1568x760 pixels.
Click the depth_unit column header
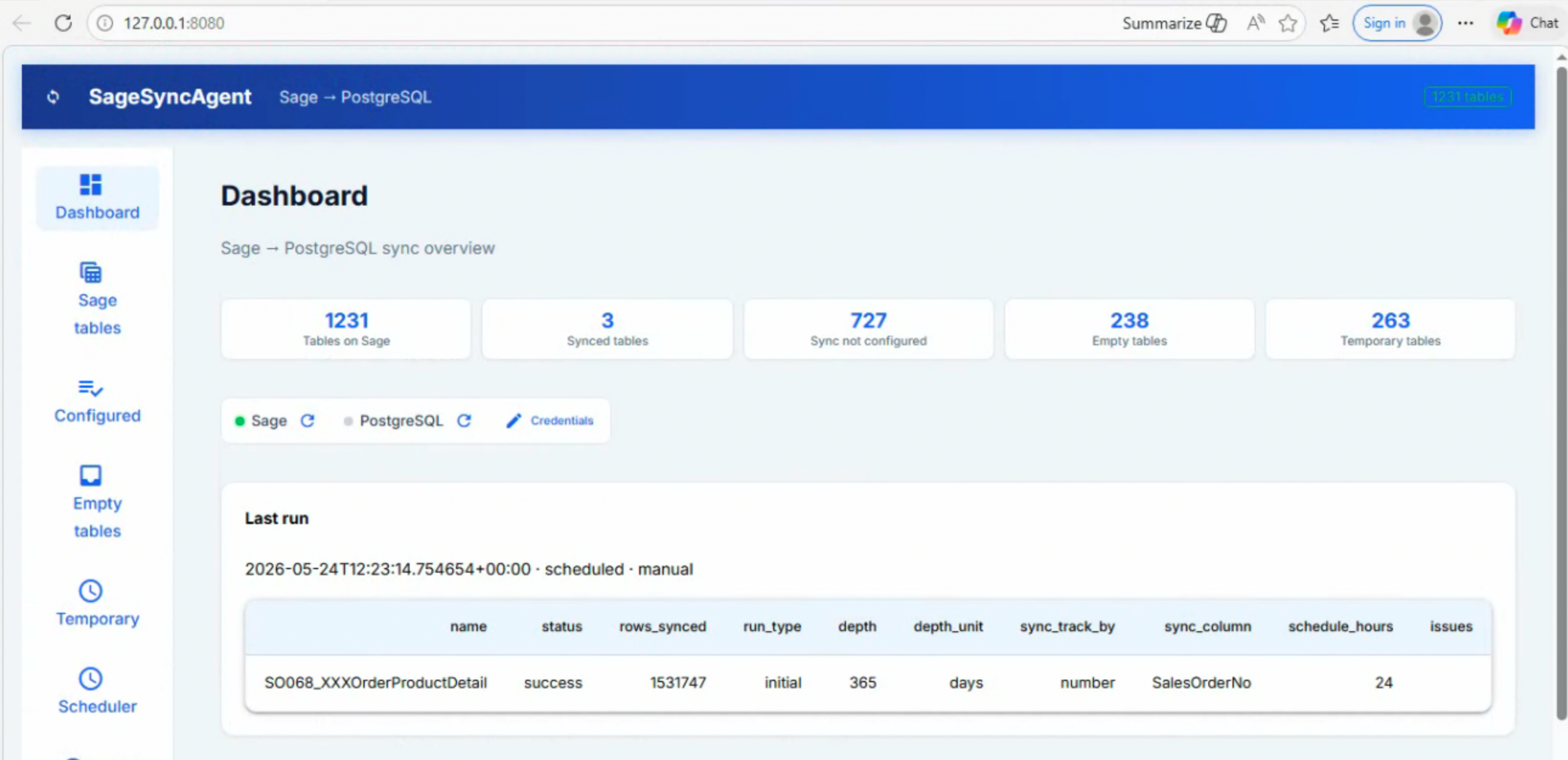(x=947, y=626)
